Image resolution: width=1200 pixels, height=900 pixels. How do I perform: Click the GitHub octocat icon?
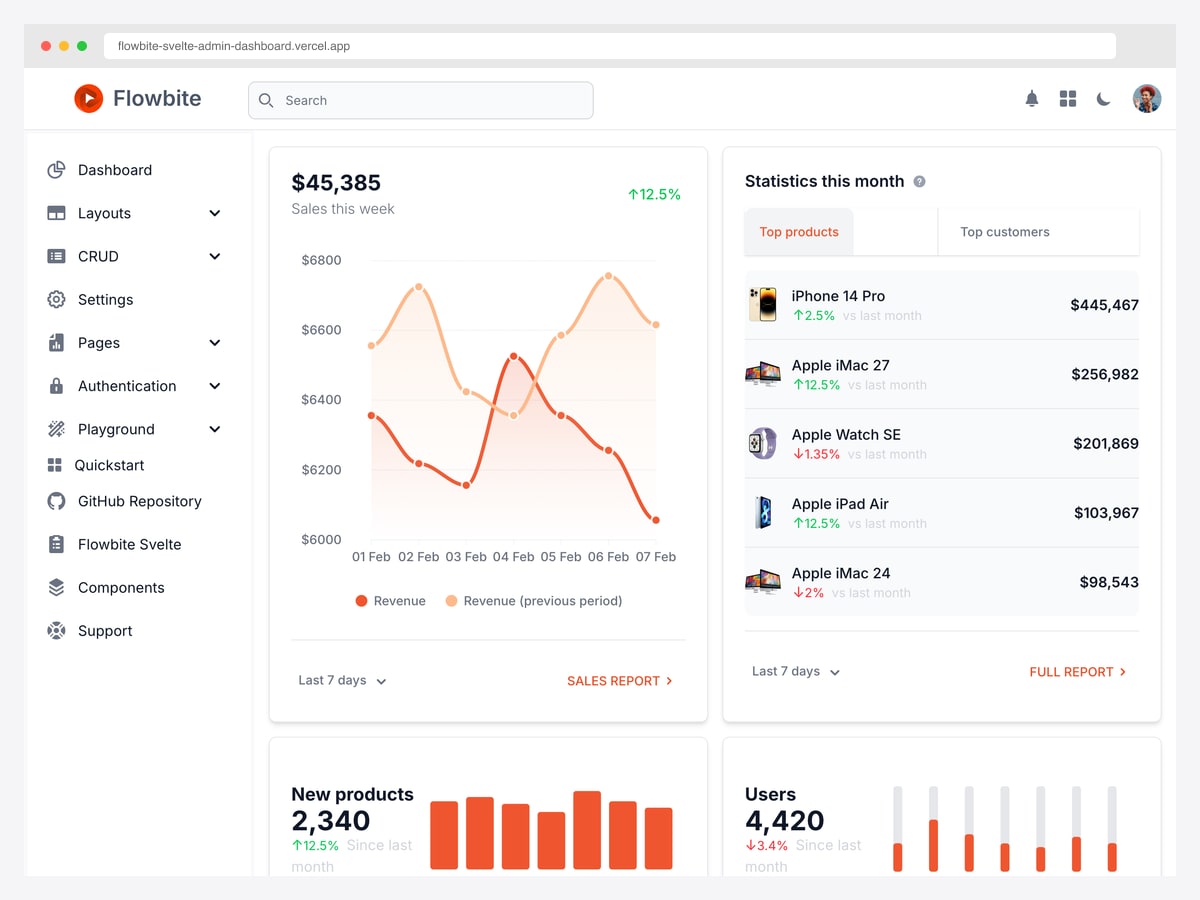[56, 501]
